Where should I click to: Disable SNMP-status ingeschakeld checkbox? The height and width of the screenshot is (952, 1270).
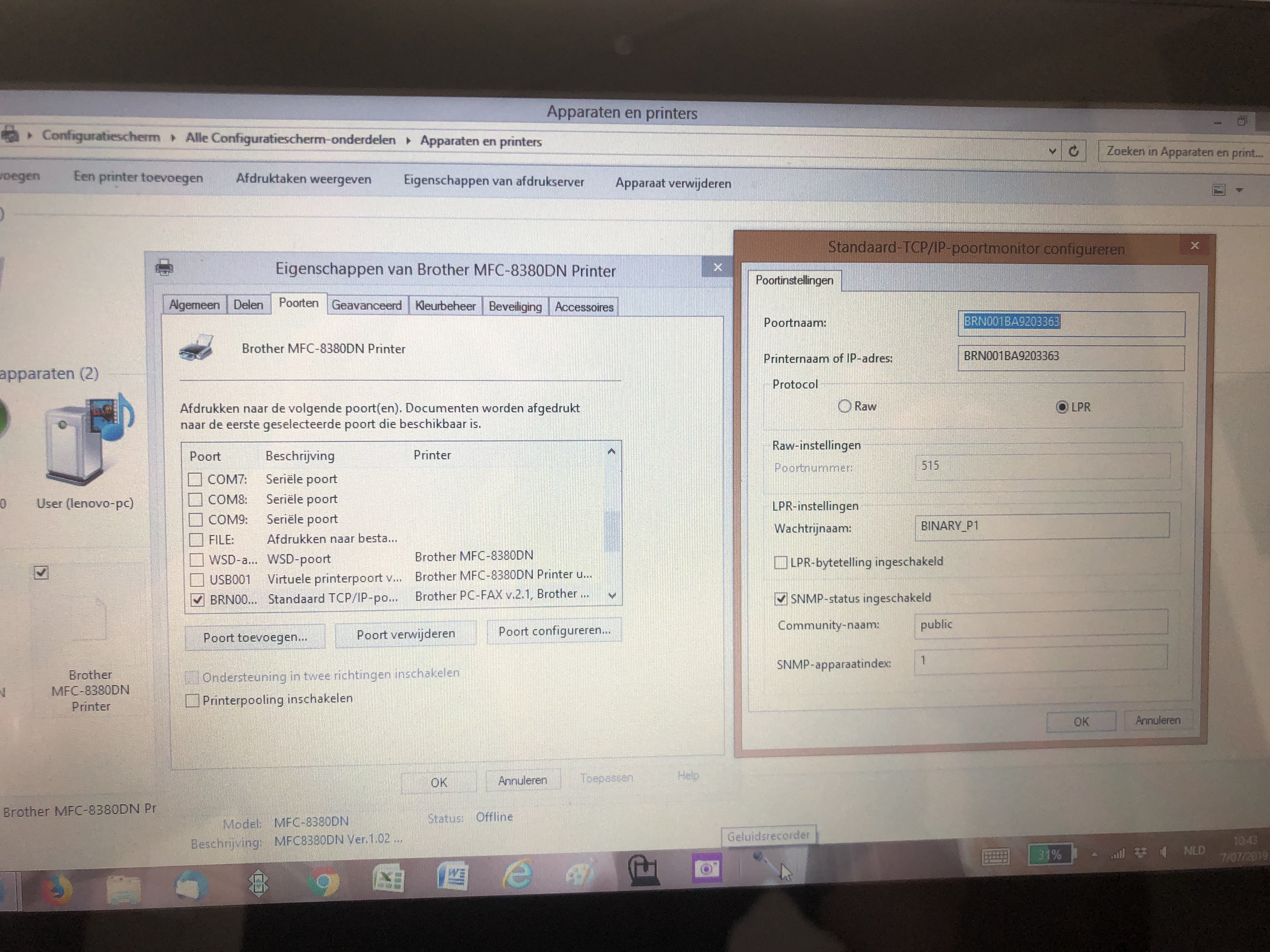point(781,598)
